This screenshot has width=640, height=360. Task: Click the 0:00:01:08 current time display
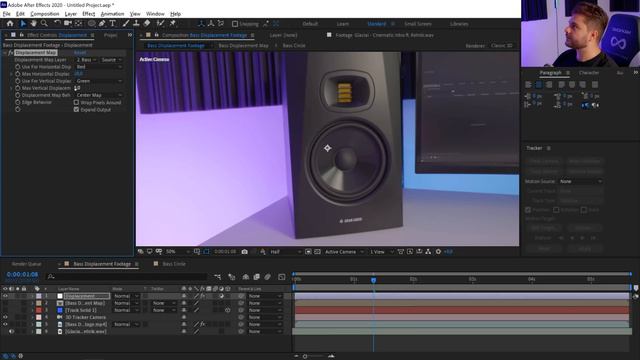coord(22,275)
